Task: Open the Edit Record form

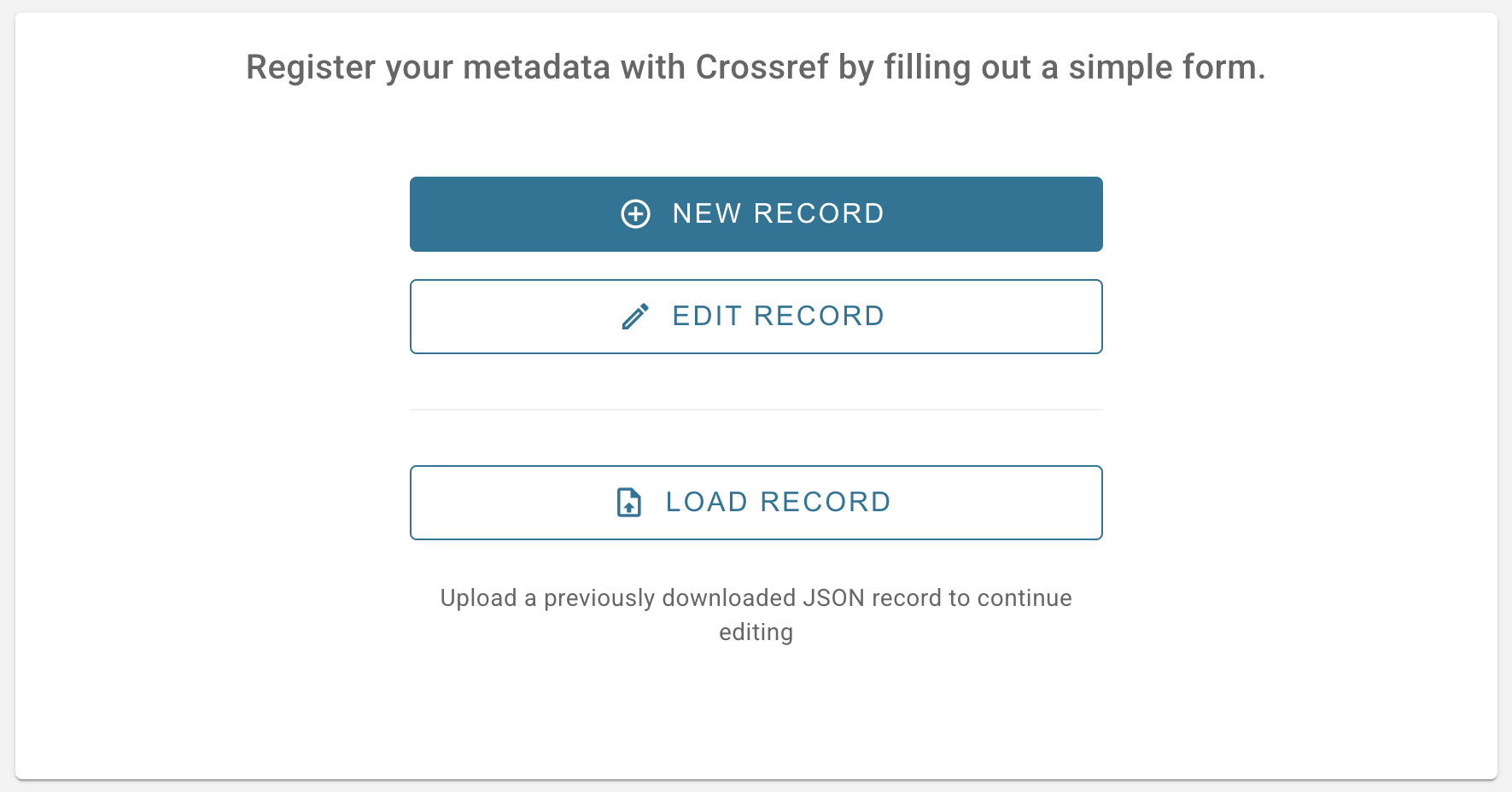Action: 756,316
